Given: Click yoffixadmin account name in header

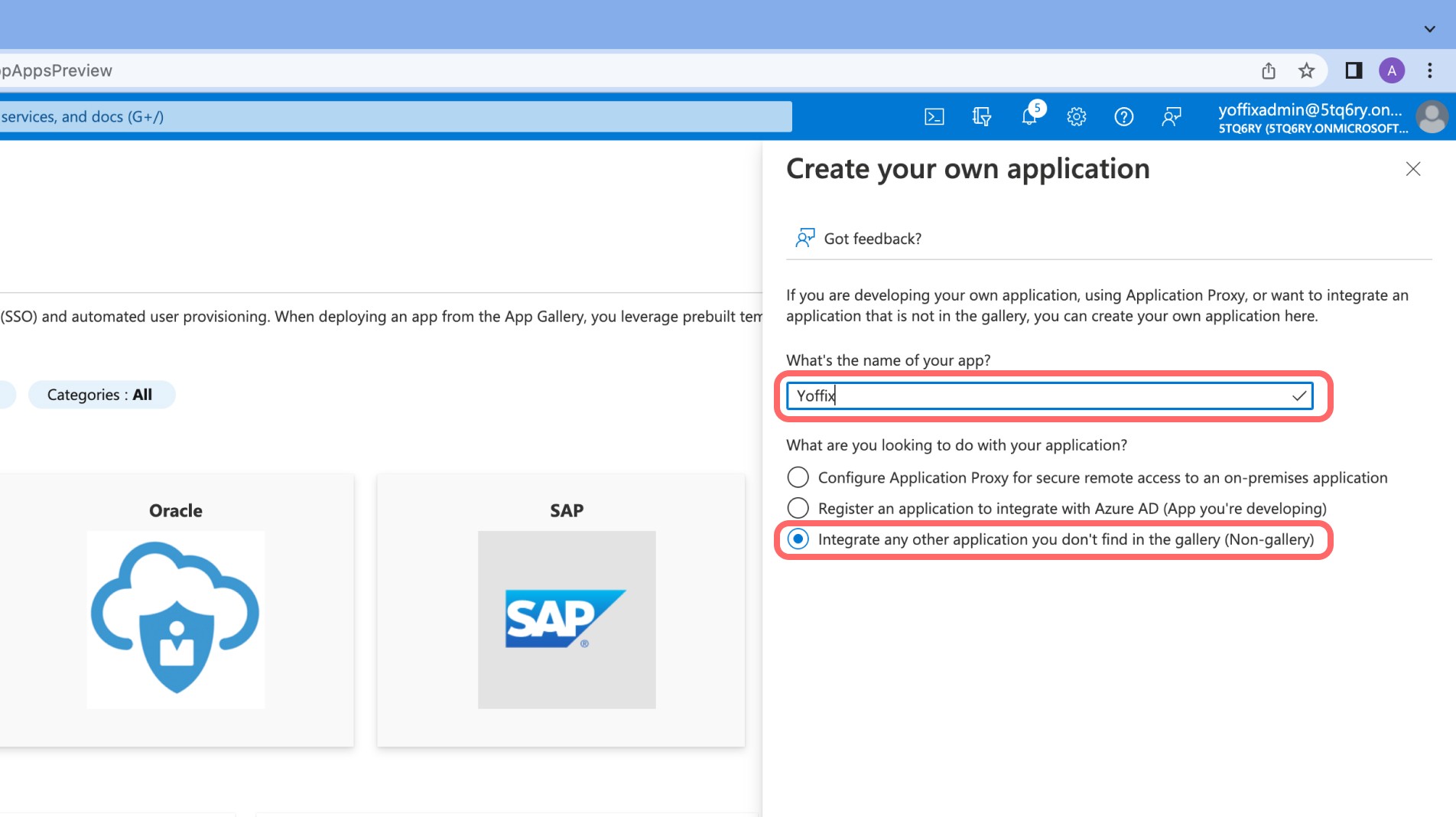Looking at the screenshot, I should [x=1310, y=109].
